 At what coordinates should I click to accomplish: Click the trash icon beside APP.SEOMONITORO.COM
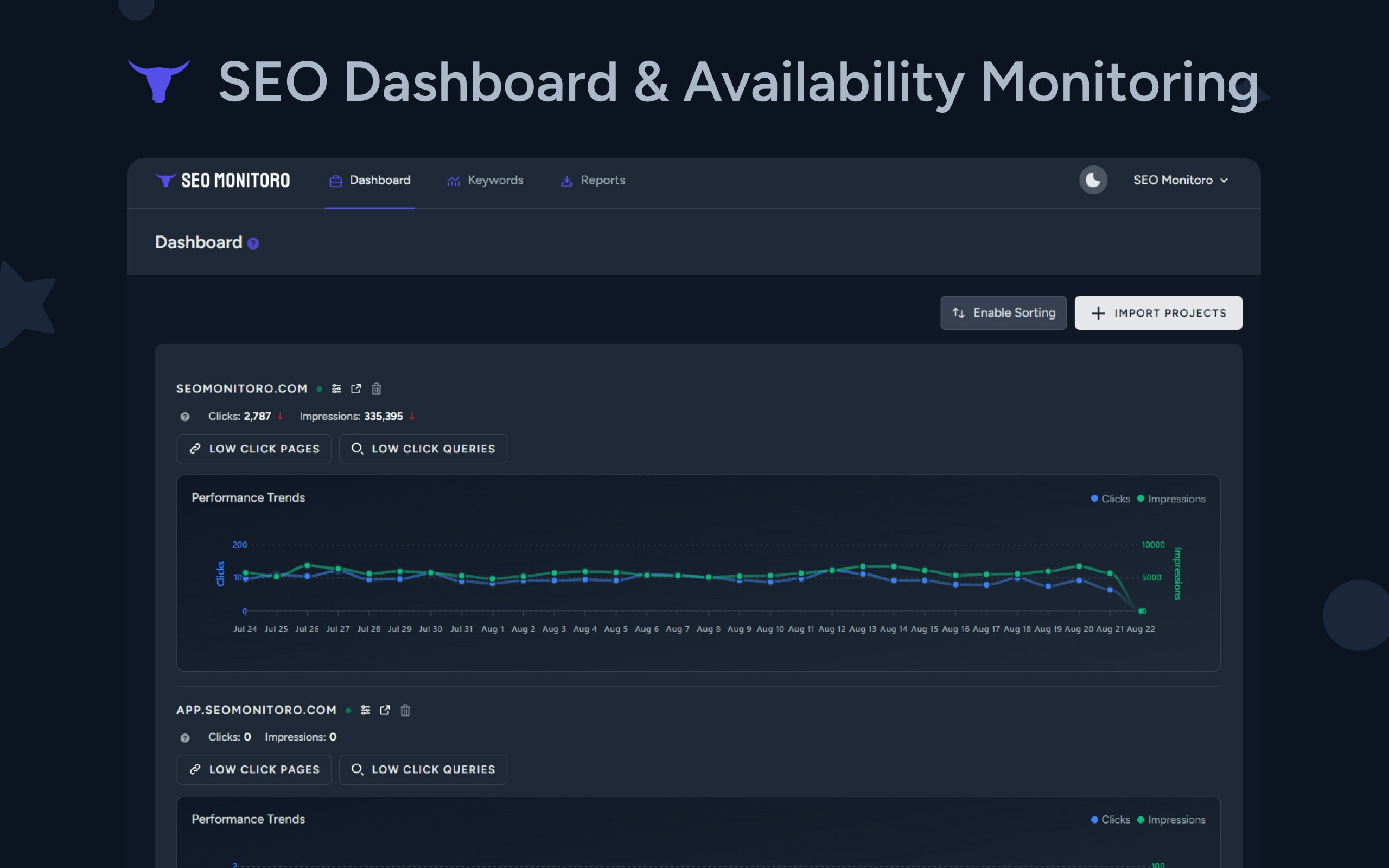click(x=405, y=710)
